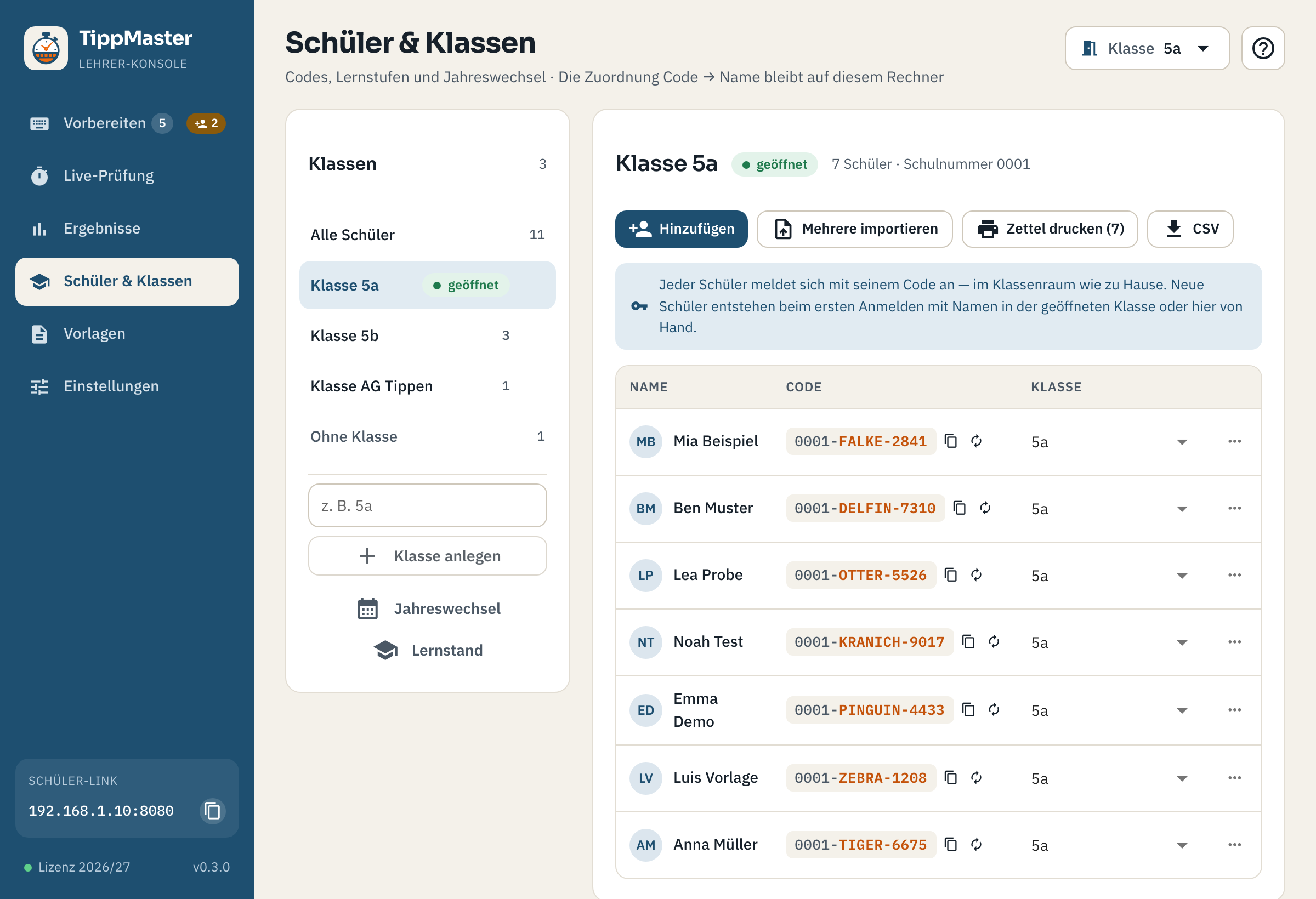Copy Anna Müller's TIGER code
The image size is (1316, 899).
pyautogui.click(x=951, y=844)
